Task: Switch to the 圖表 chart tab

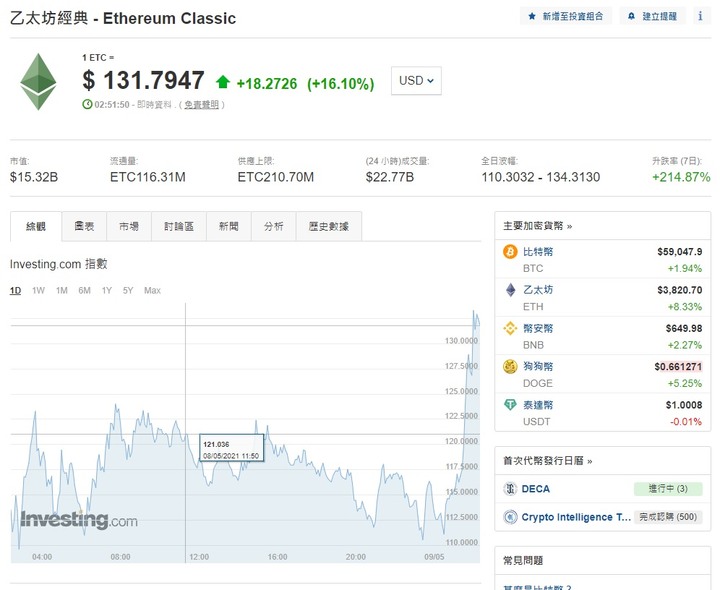Action: (x=84, y=226)
